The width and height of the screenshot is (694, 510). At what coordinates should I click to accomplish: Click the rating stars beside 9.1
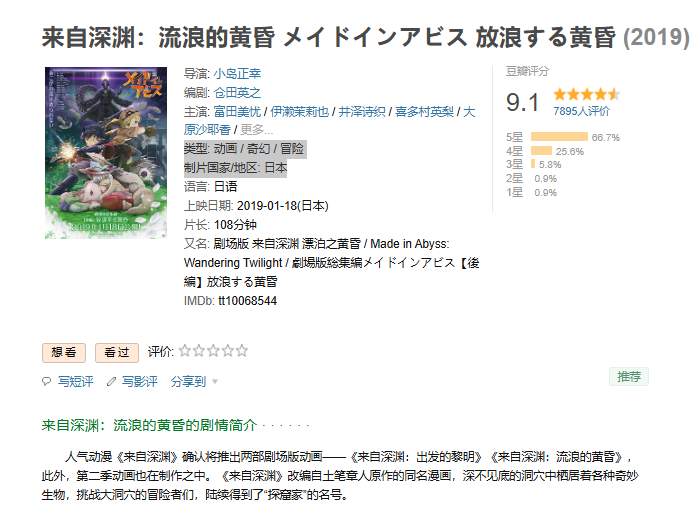pos(587,94)
